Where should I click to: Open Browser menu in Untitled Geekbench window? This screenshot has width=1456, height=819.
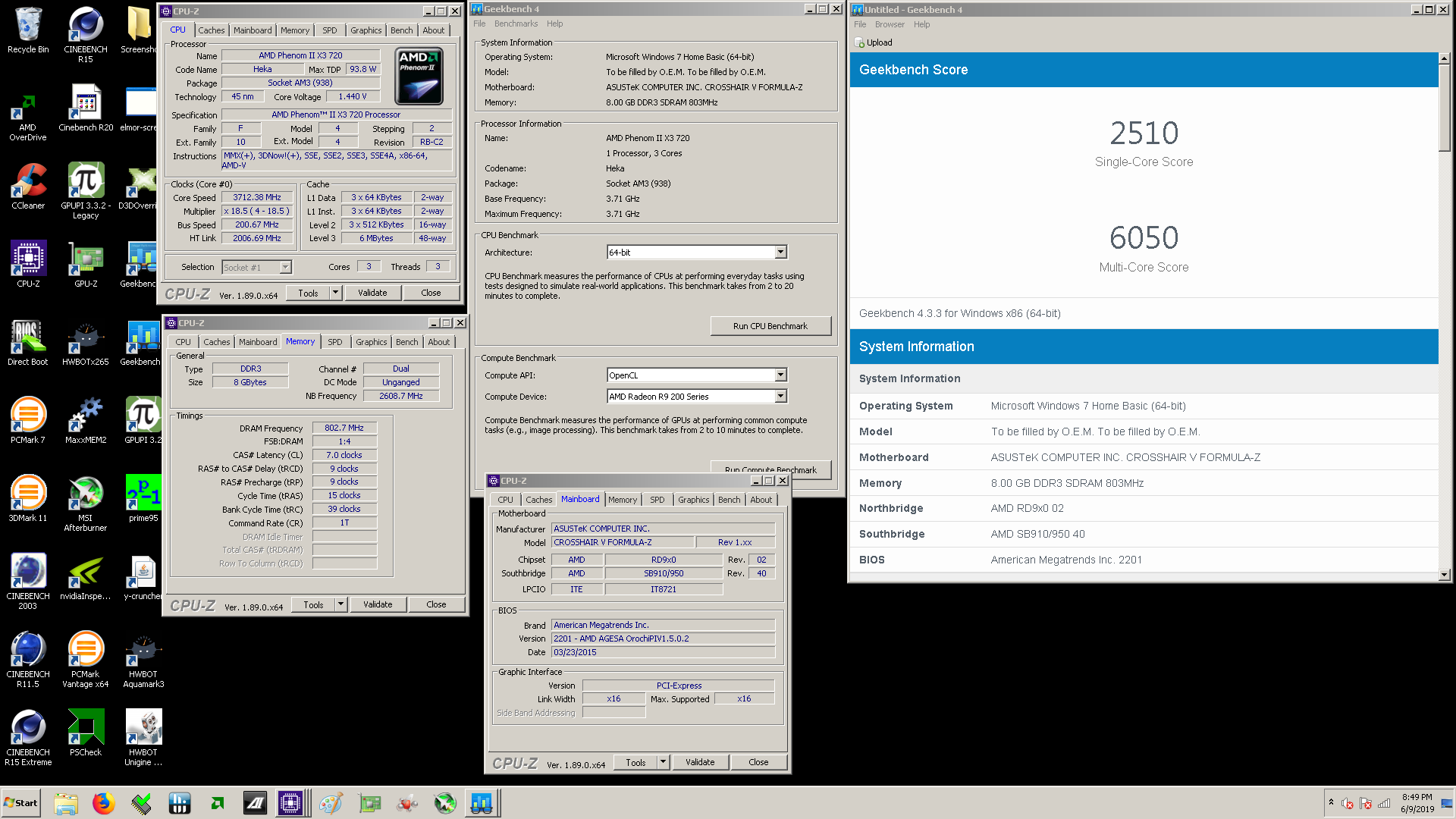coord(890,24)
